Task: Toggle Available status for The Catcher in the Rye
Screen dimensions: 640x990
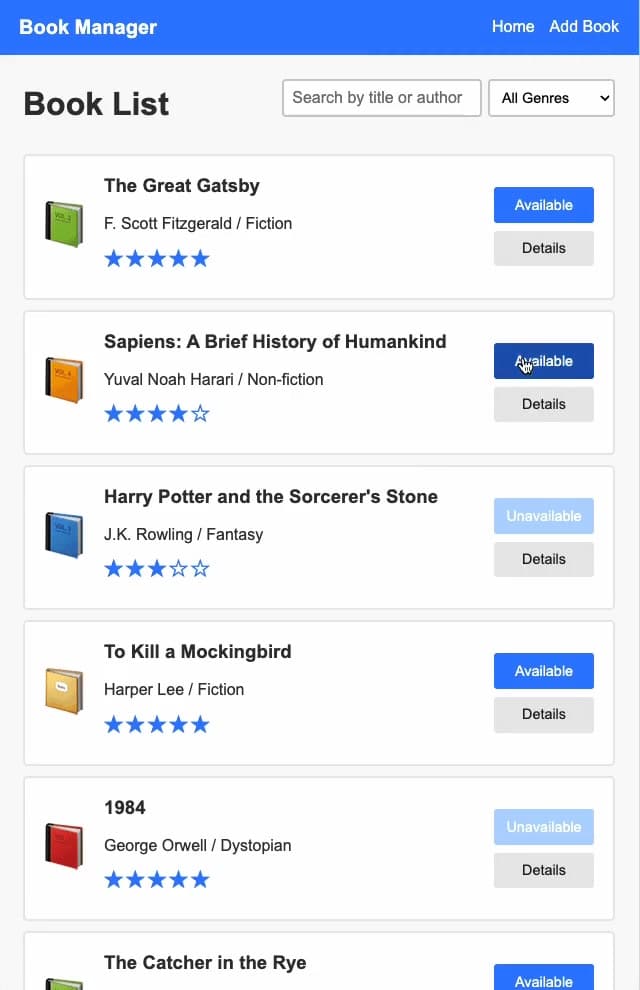Action: pyautogui.click(x=543, y=977)
